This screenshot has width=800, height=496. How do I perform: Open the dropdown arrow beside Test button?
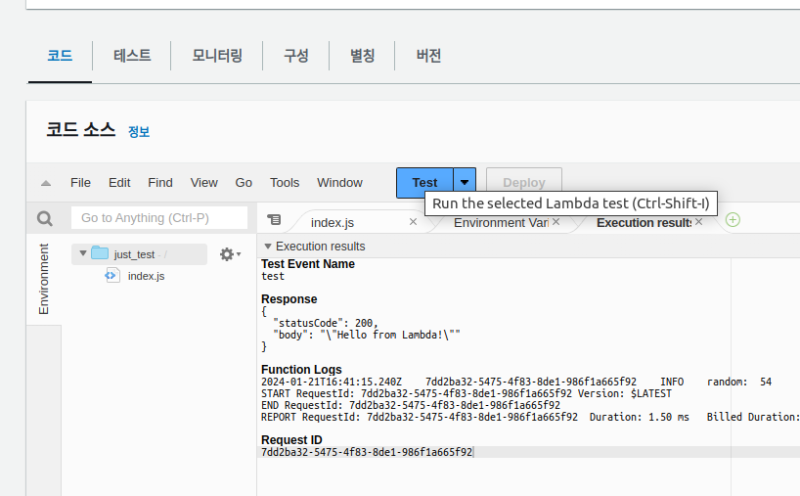pyautogui.click(x=464, y=183)
